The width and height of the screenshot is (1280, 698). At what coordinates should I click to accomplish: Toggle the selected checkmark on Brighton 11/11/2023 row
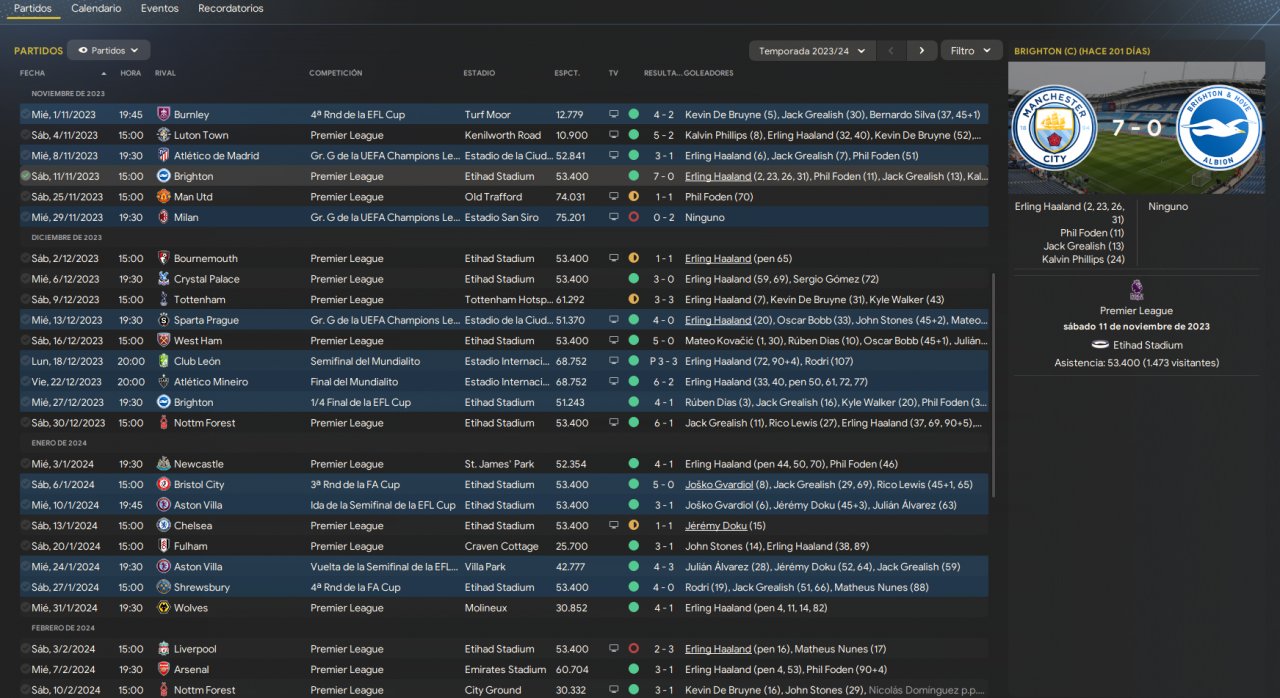click(25, 176)
